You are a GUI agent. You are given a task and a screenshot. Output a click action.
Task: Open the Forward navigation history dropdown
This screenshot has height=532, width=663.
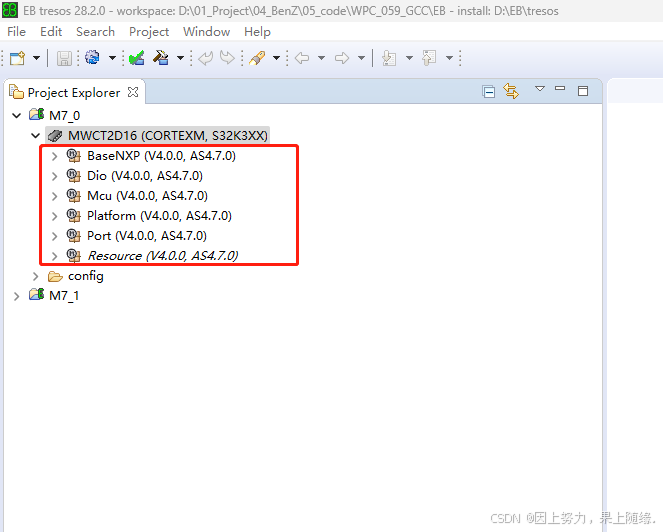(361, 58)
